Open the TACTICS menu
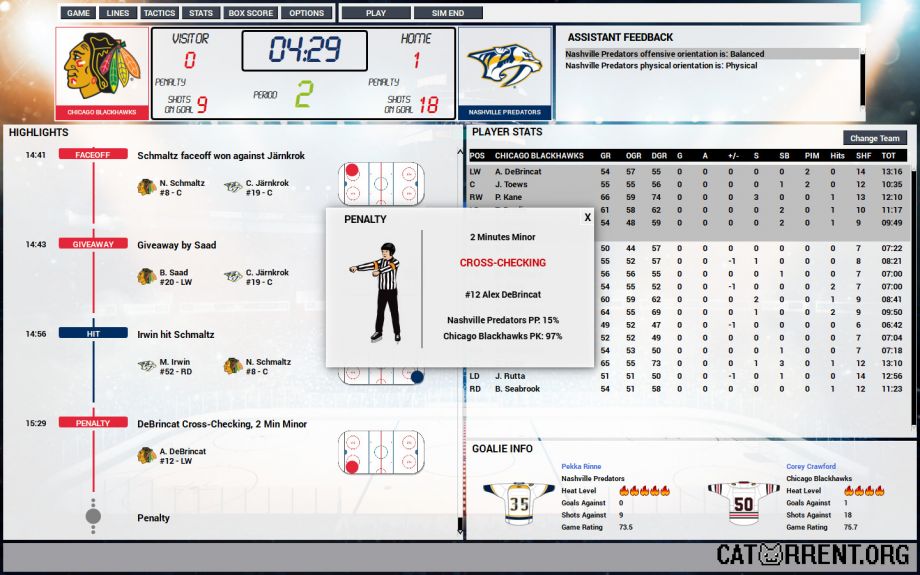The height and width of the screenshot is (575, 920). (160, 13)
